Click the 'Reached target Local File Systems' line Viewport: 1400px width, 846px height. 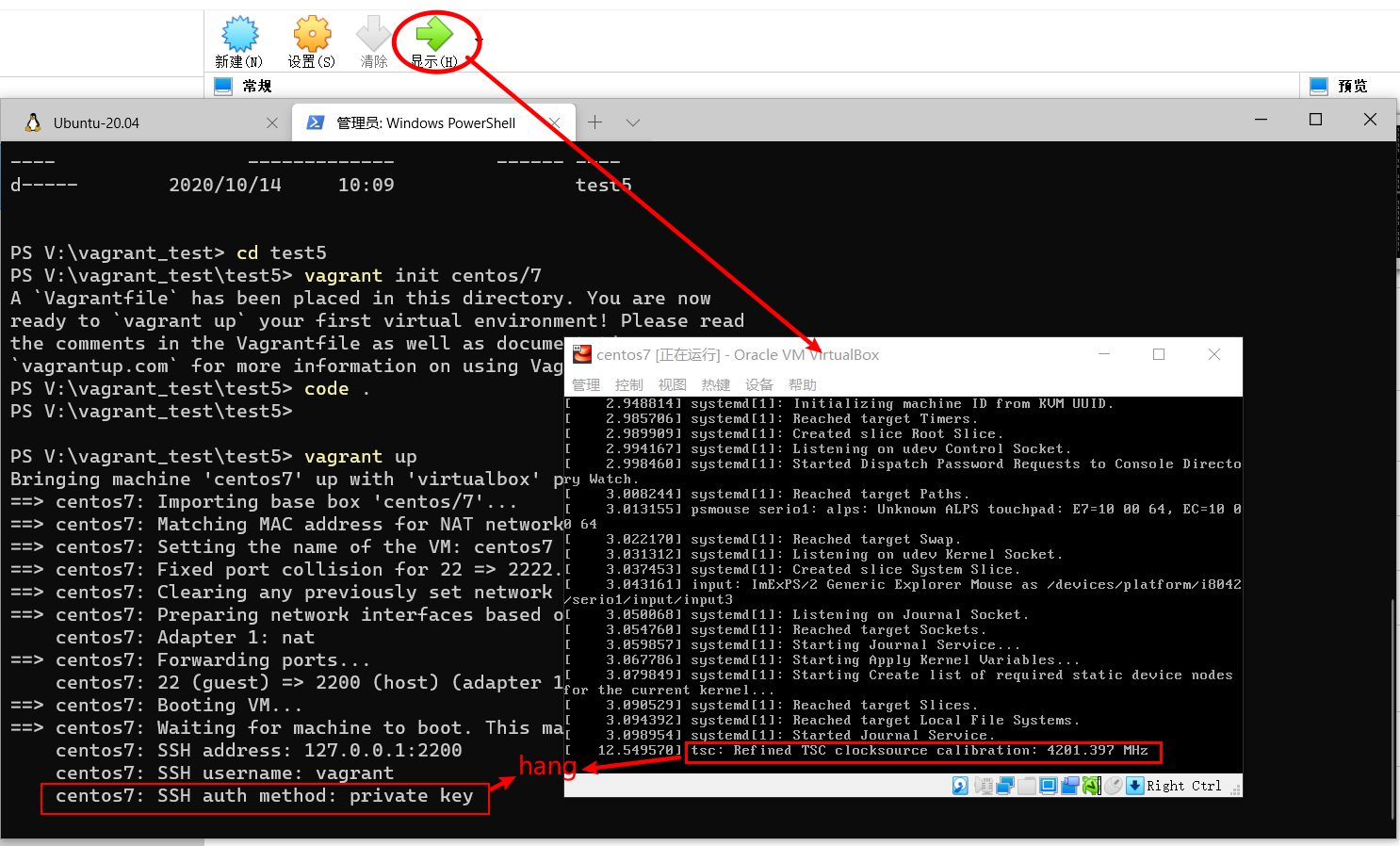tap(822, 720)
